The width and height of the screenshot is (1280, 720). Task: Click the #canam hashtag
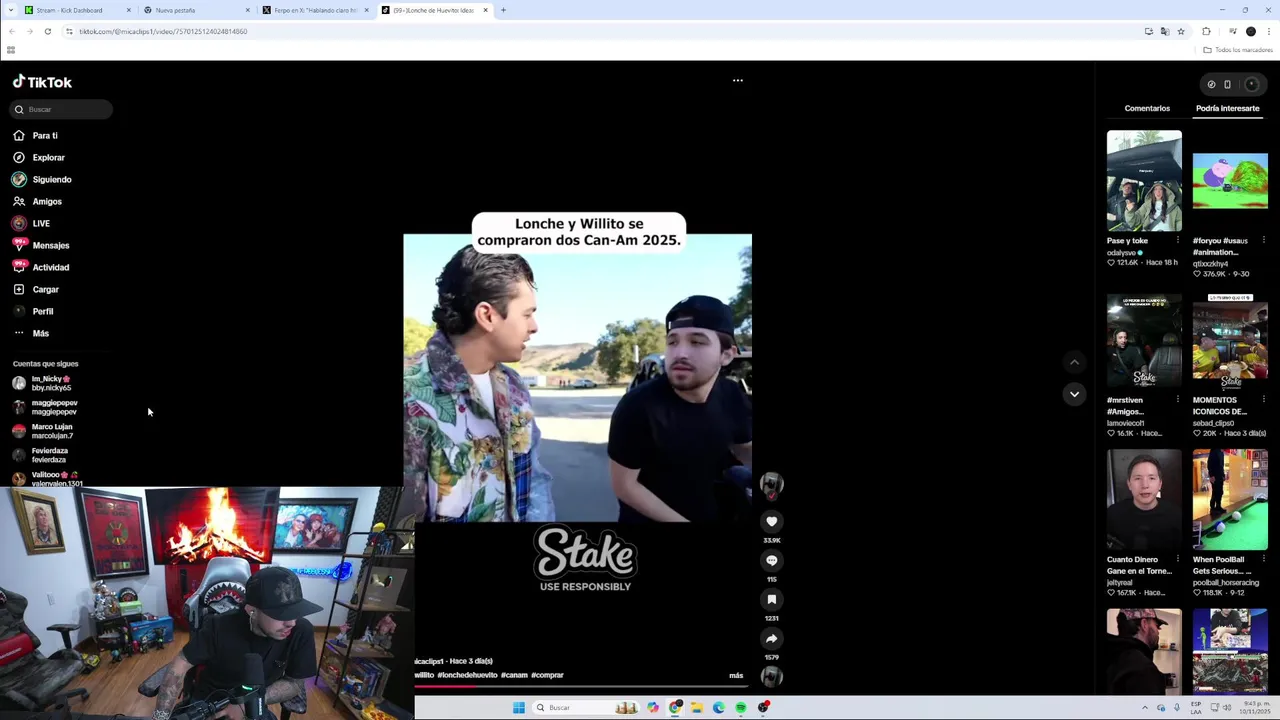[514, 675]
